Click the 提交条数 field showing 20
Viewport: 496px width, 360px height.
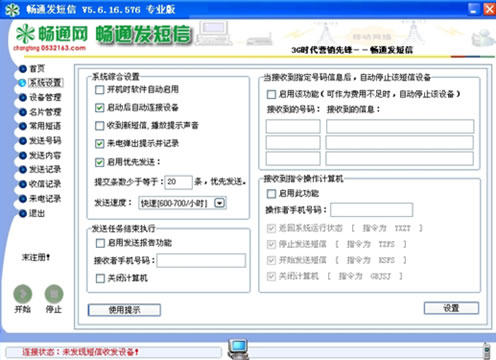(x=178, y=182)
